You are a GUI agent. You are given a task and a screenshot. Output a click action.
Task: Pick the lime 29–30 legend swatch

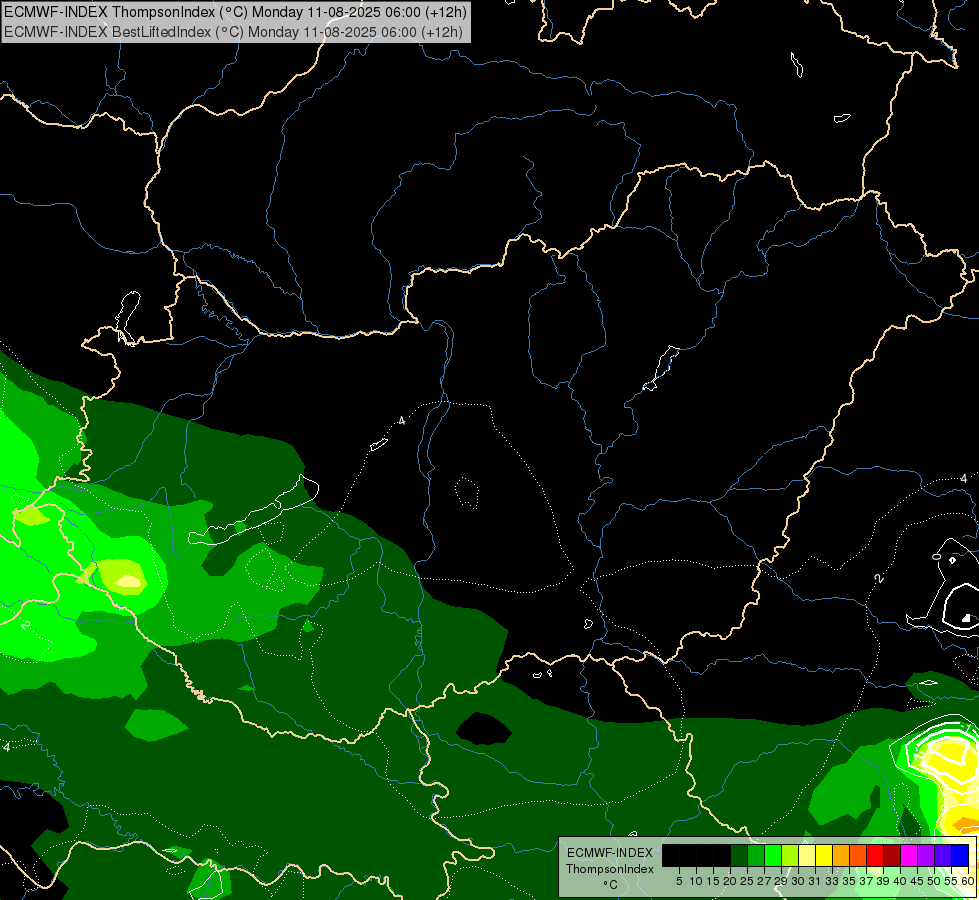(x=790, y=855)
